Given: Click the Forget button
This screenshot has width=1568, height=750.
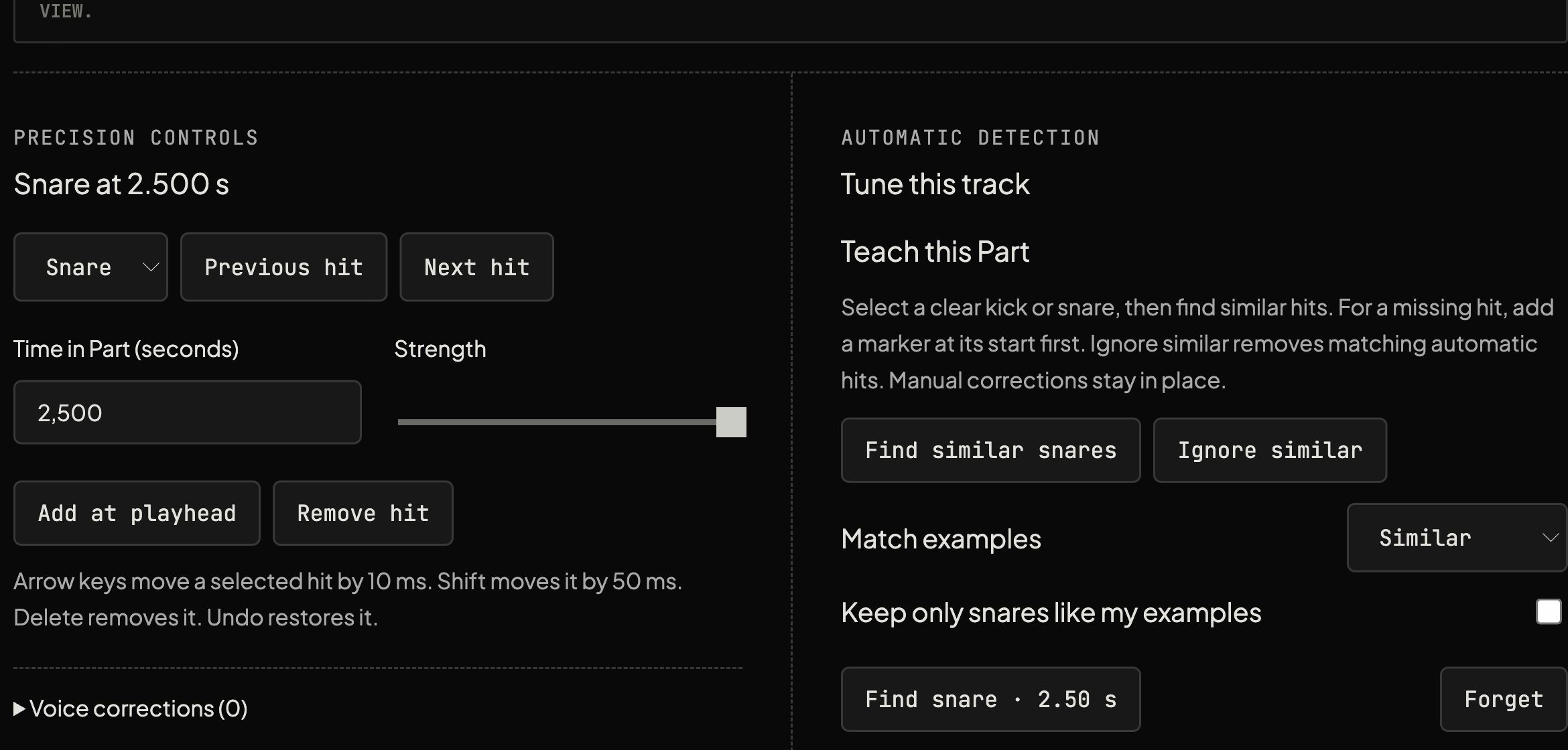Looking at the screenshot, I should (x=1504, y=699).
